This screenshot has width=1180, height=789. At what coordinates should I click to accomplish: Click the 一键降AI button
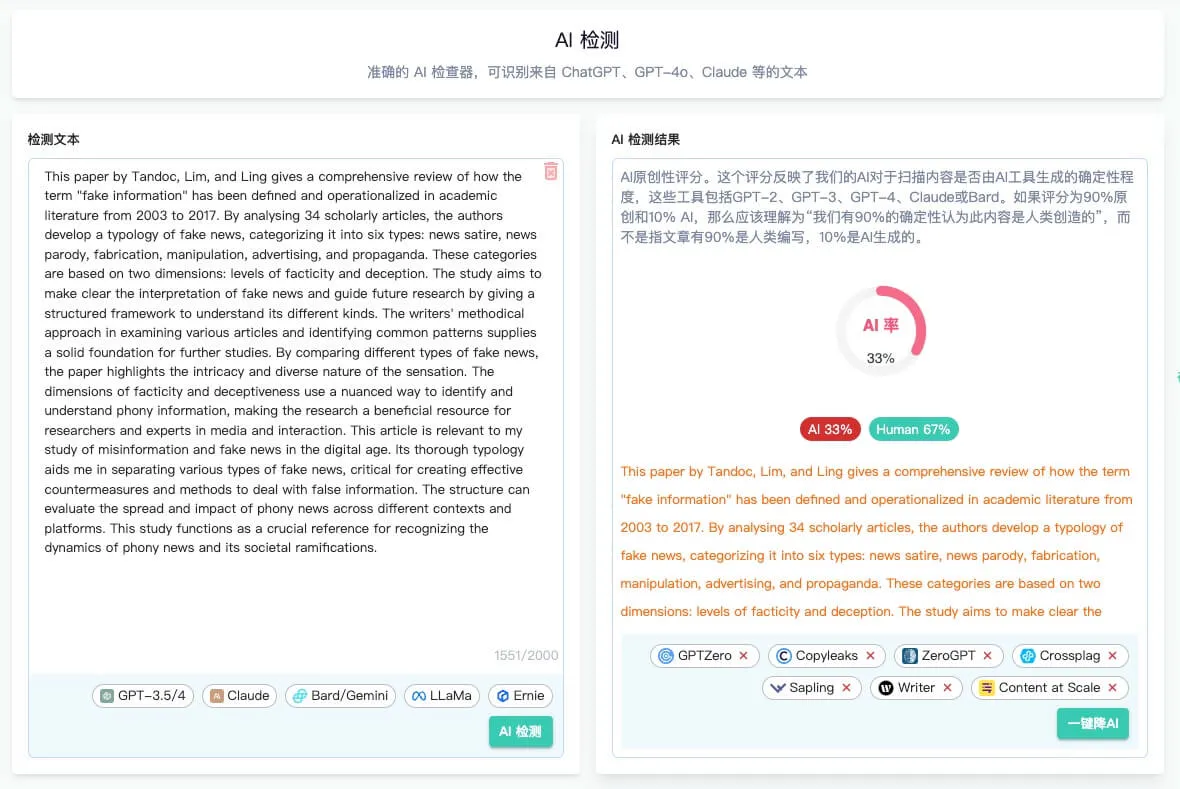pyautogui.click(x=1092, y=723)
